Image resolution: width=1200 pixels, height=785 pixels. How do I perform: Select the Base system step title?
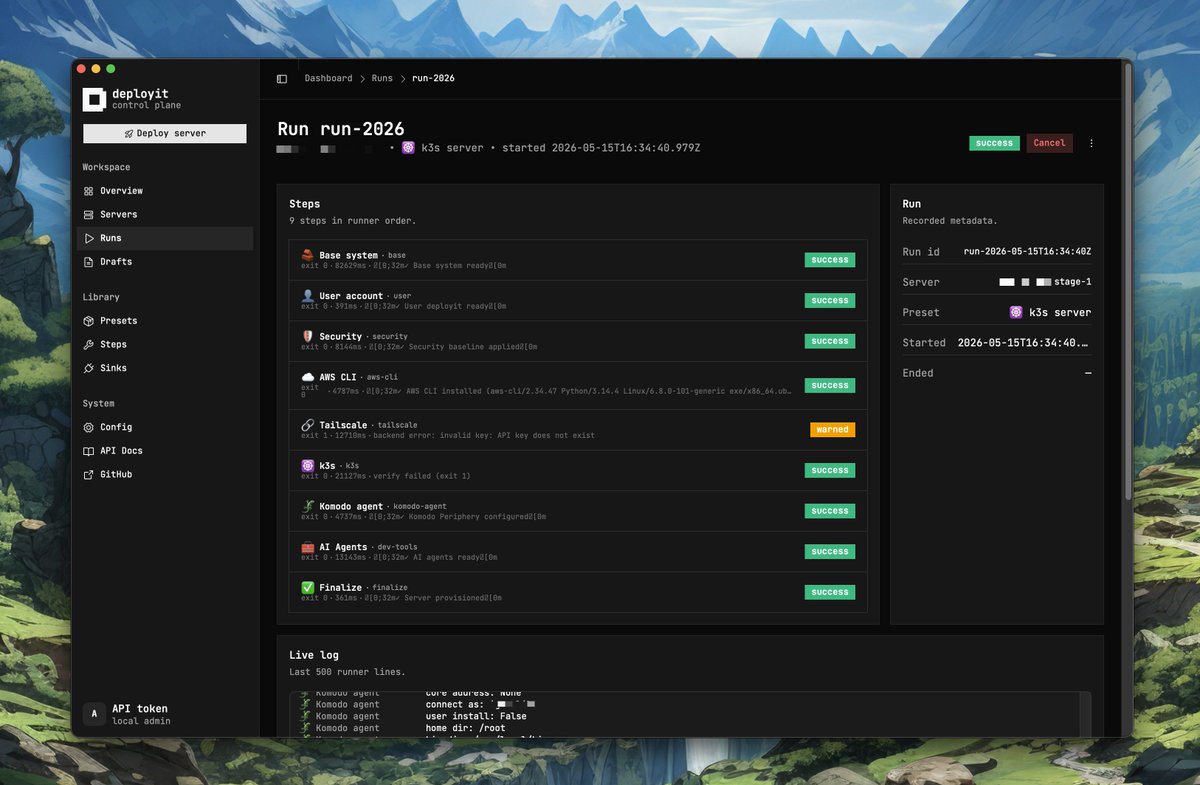pos(348,255)
